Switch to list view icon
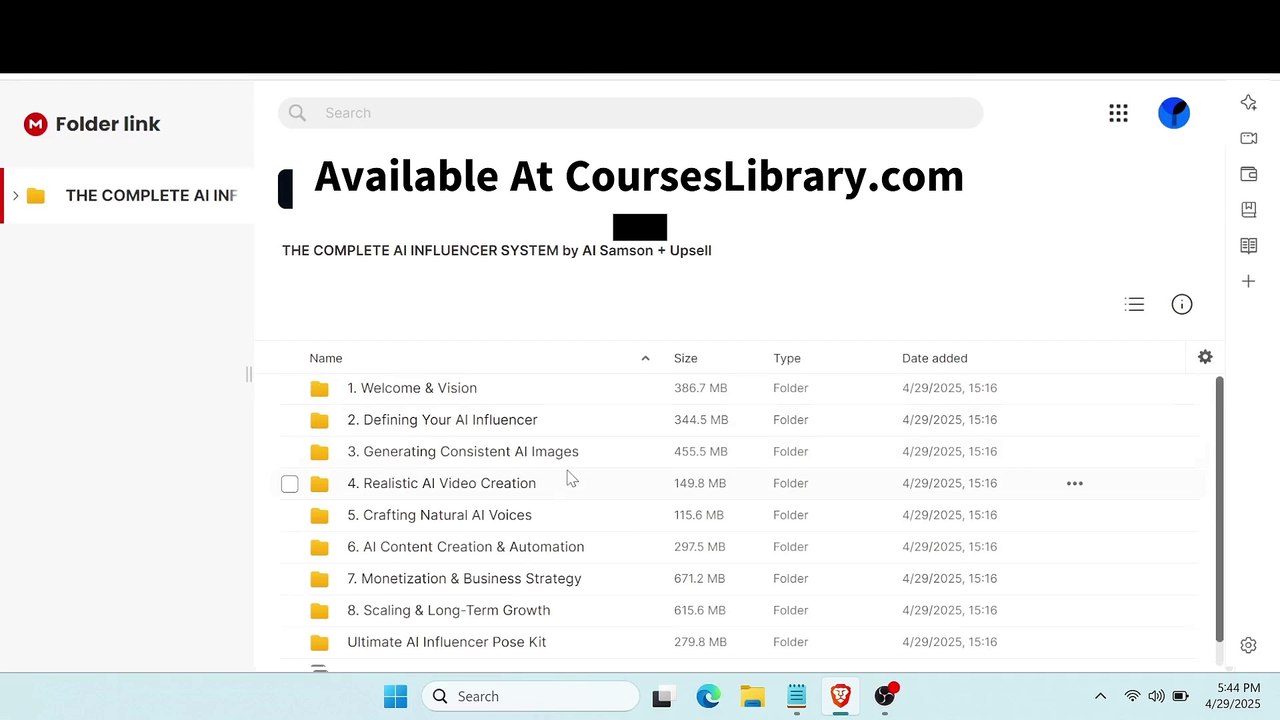Screen dimensions: 1280x720 1134,304
